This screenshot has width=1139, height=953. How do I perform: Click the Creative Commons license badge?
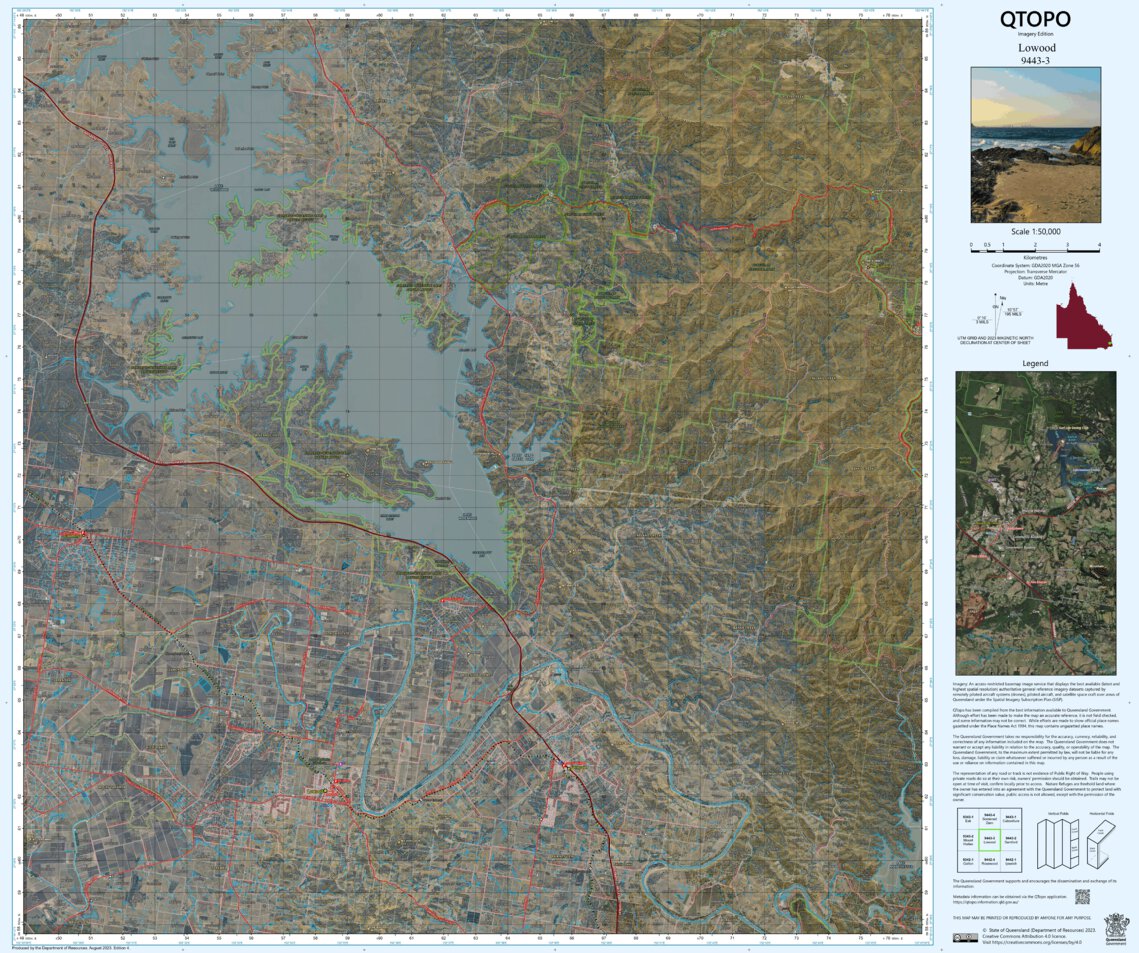coord(966,939)
